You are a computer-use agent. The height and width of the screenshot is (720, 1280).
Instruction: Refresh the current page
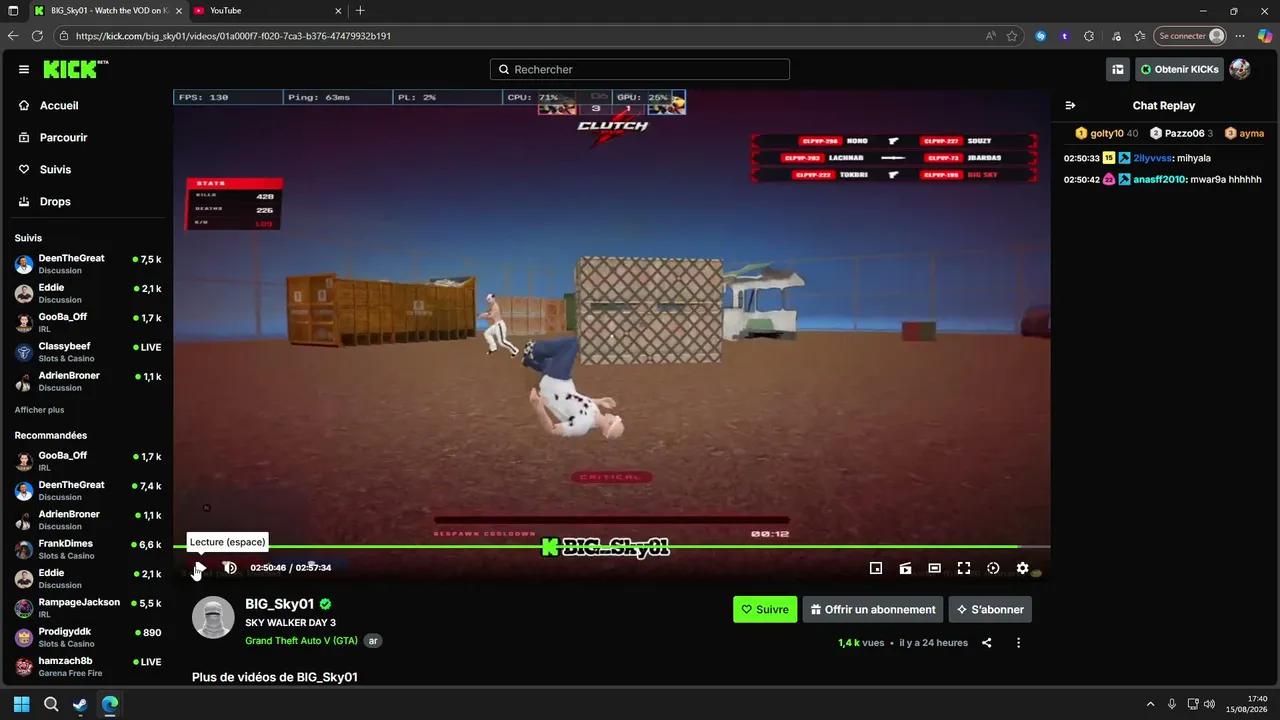pyautogui.click(x=38, y=36)
